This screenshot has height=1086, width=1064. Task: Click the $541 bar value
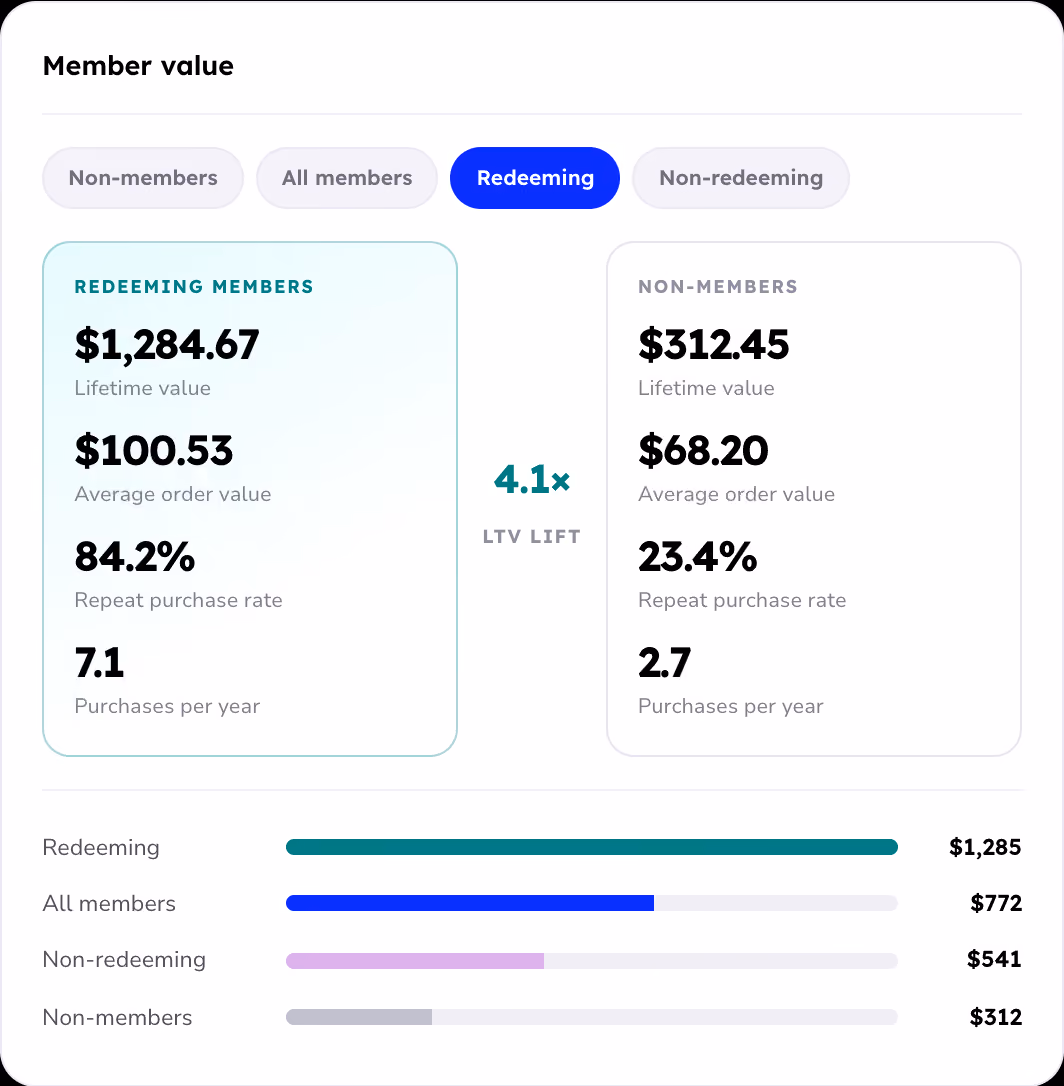pyautogui.click(x=994, y=959)
